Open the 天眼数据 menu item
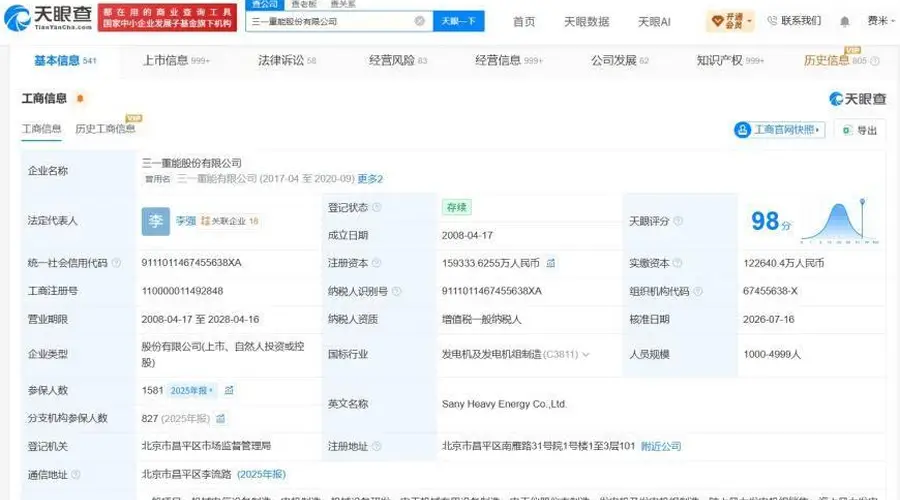Viewport: 900px width, 500px height. pos(586,22)
